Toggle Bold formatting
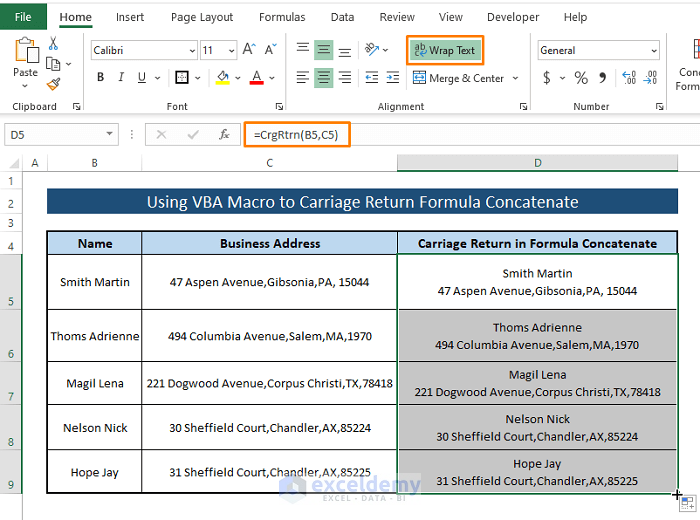The image size is (700, 520). pyautogui.click(x=100, y=78)
